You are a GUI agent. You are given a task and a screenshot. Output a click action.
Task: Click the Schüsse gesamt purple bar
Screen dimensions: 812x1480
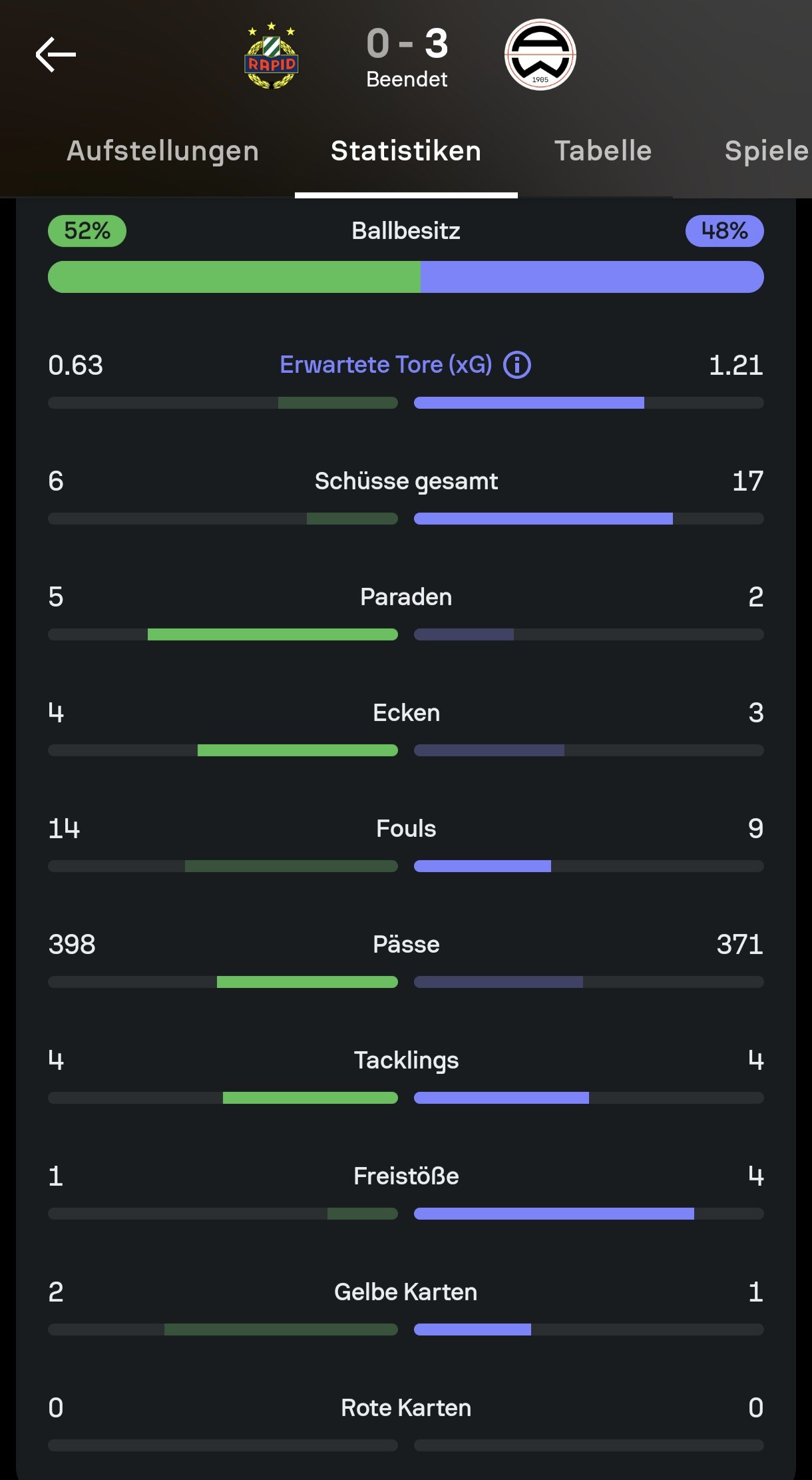point(543,519)
